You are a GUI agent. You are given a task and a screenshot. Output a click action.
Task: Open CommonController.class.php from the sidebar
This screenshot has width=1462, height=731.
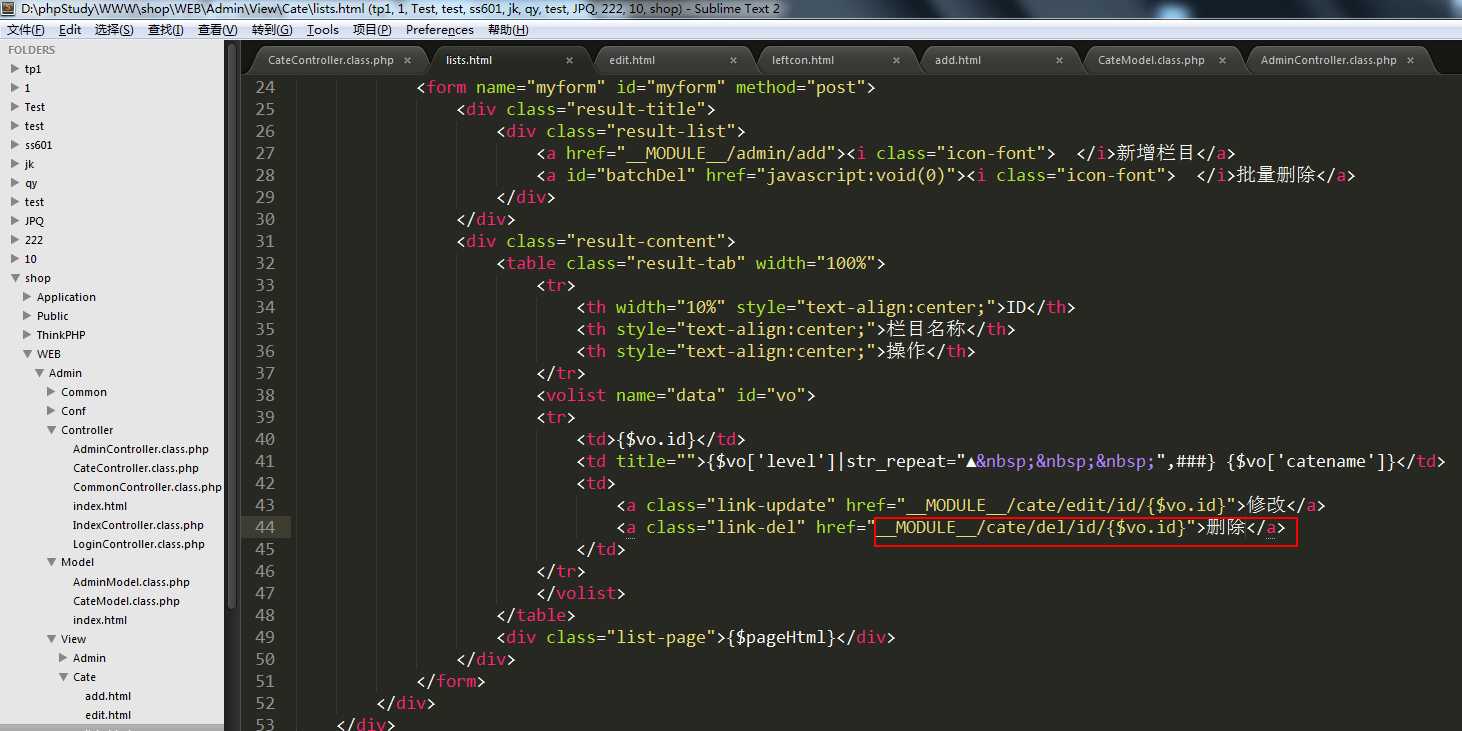(x=147, y=487)
